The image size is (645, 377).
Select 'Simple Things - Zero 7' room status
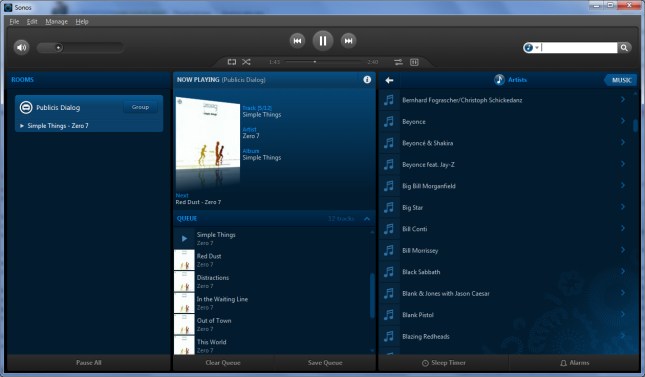click(x=58, y=126)
